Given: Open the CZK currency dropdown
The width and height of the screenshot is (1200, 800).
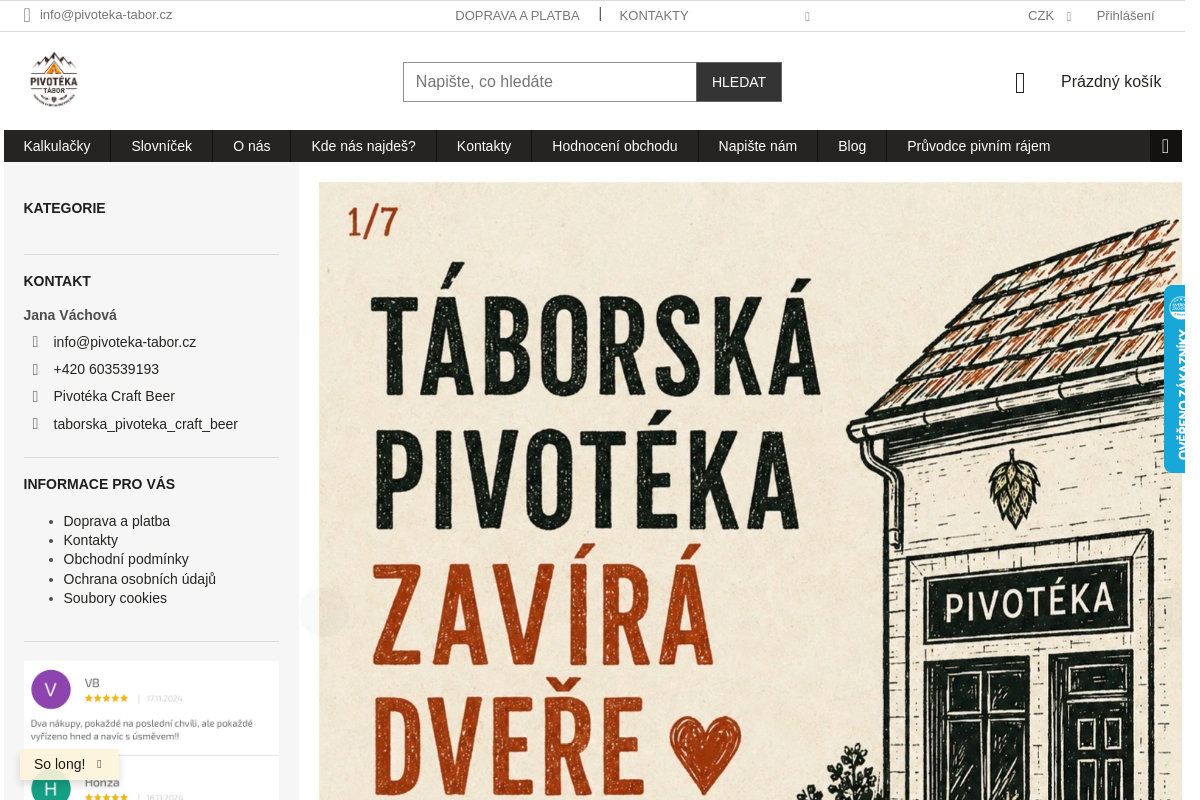Looking at the screenshot, I should (1049, 16).
